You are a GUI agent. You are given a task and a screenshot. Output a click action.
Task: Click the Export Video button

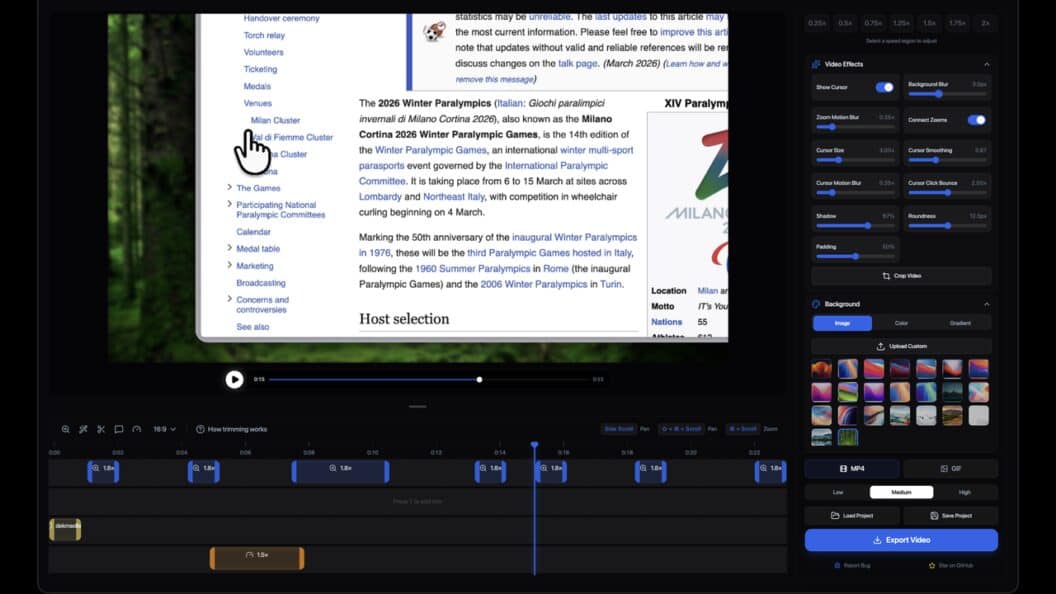coord(901,539)
